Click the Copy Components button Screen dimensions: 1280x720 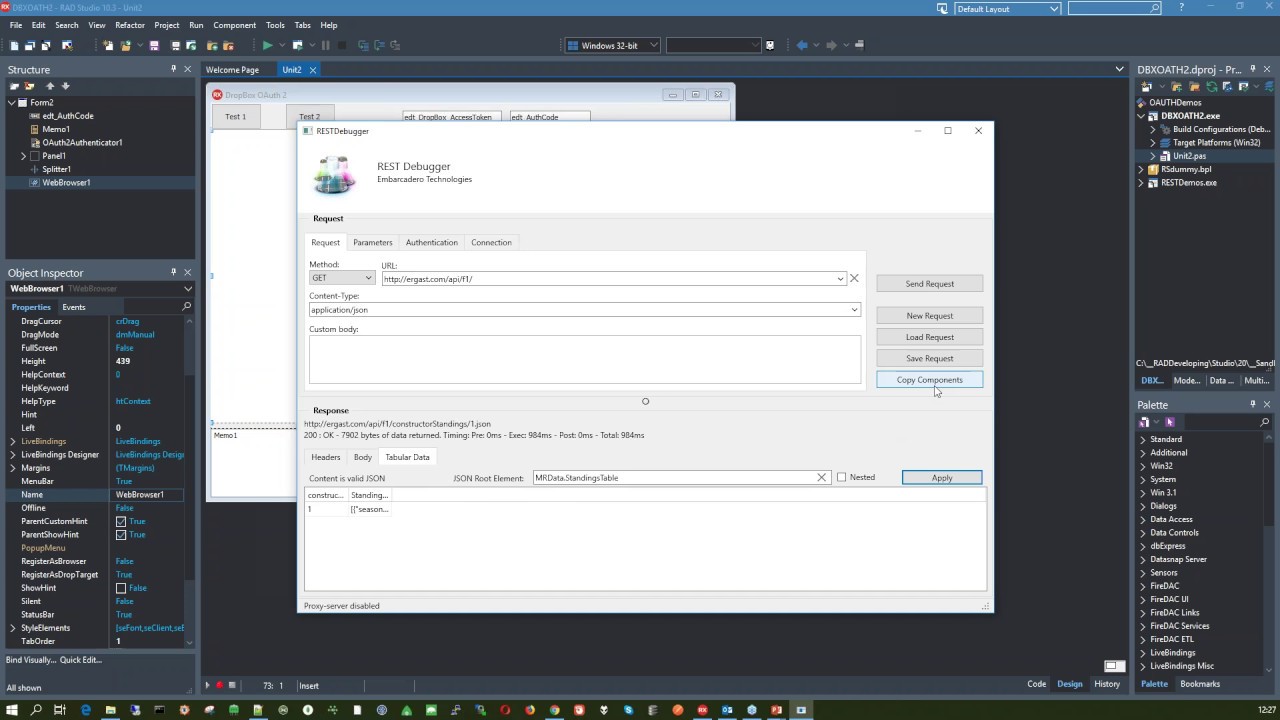930,380
